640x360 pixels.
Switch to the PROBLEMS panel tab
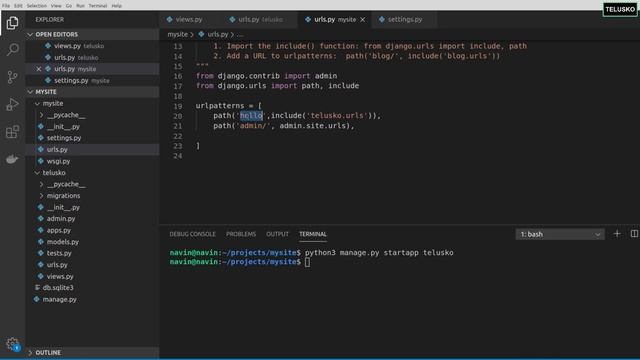tap(241, 234)
